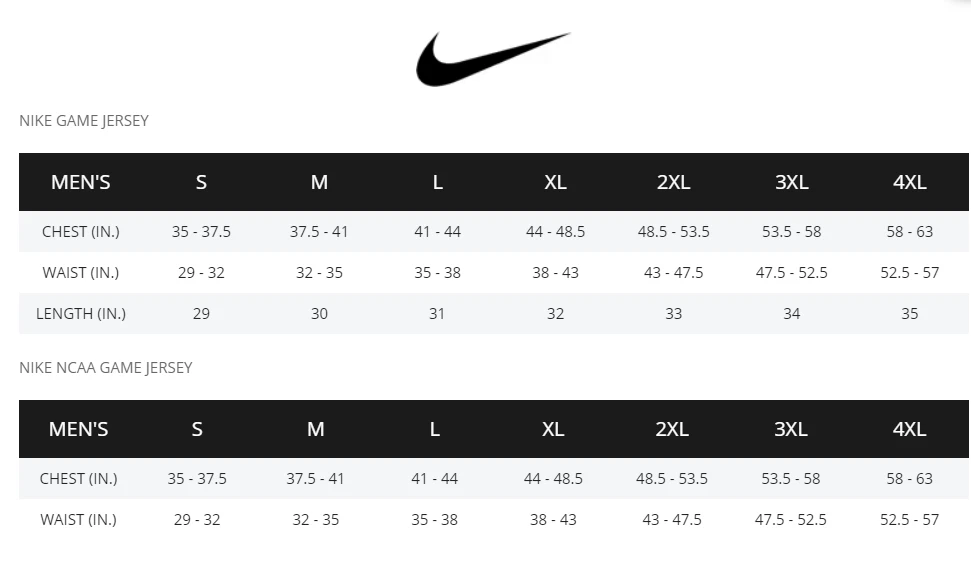Click the S size column header in first table

[201, 182]
